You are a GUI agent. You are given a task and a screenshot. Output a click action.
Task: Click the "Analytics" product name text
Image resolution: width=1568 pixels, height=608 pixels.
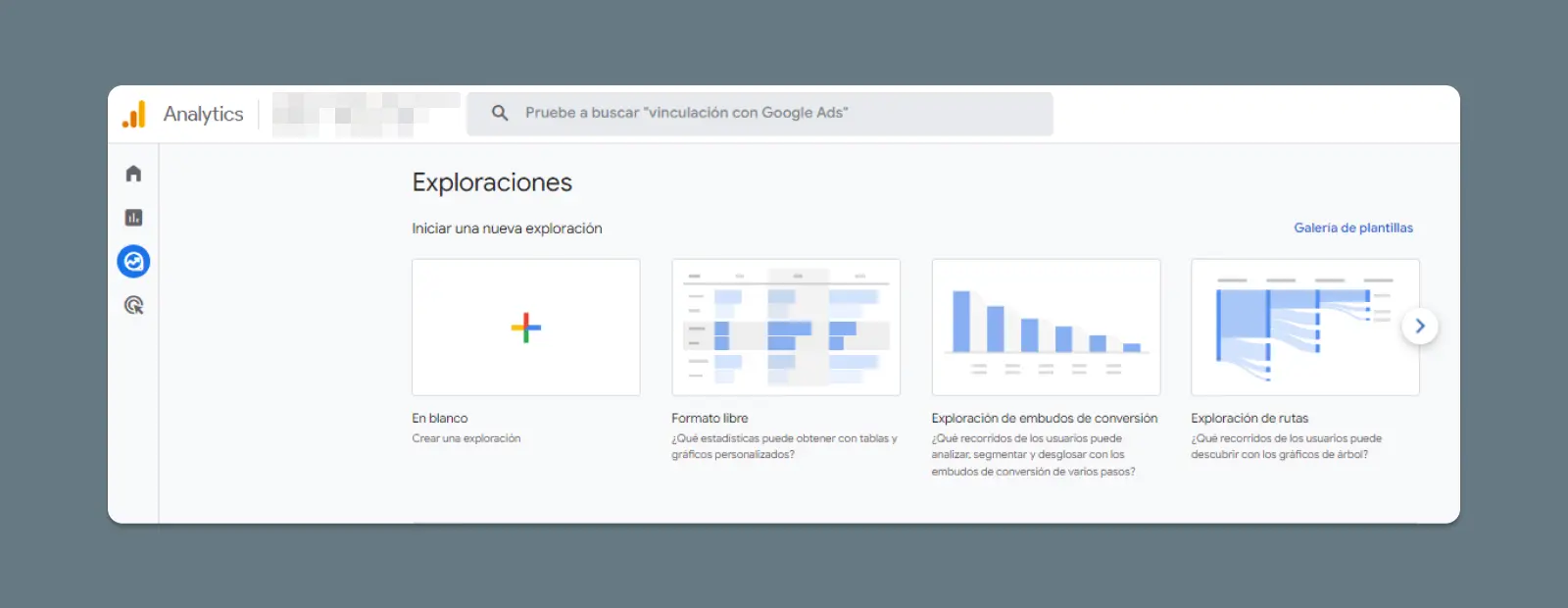(203, 114)
